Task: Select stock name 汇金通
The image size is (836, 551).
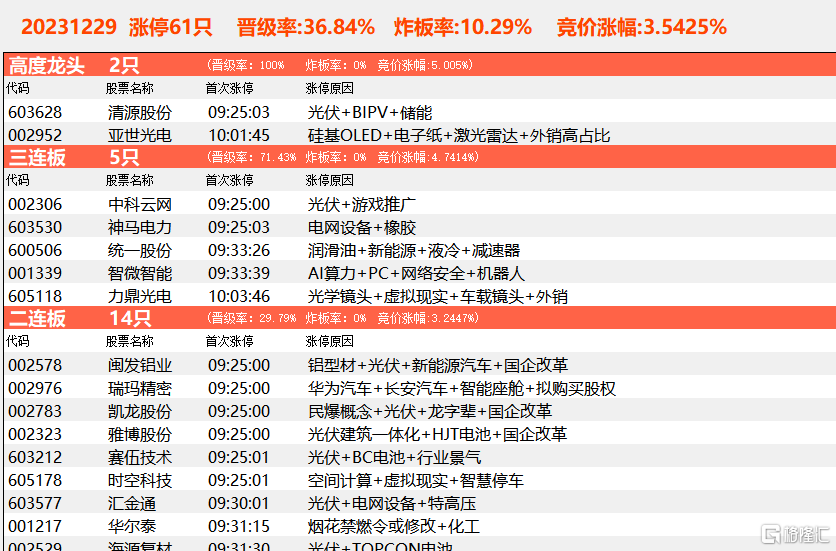Action: pyautogui.click(x=132, y=503)
